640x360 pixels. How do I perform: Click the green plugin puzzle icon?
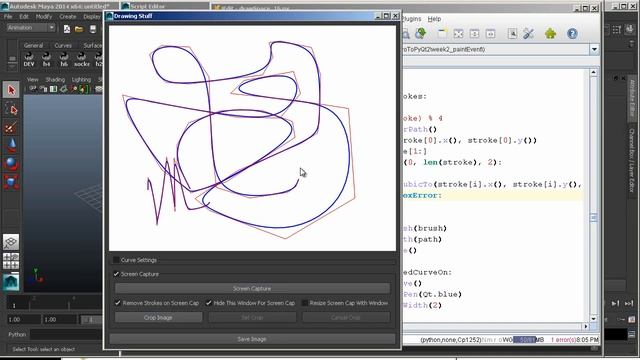(550, 33)
